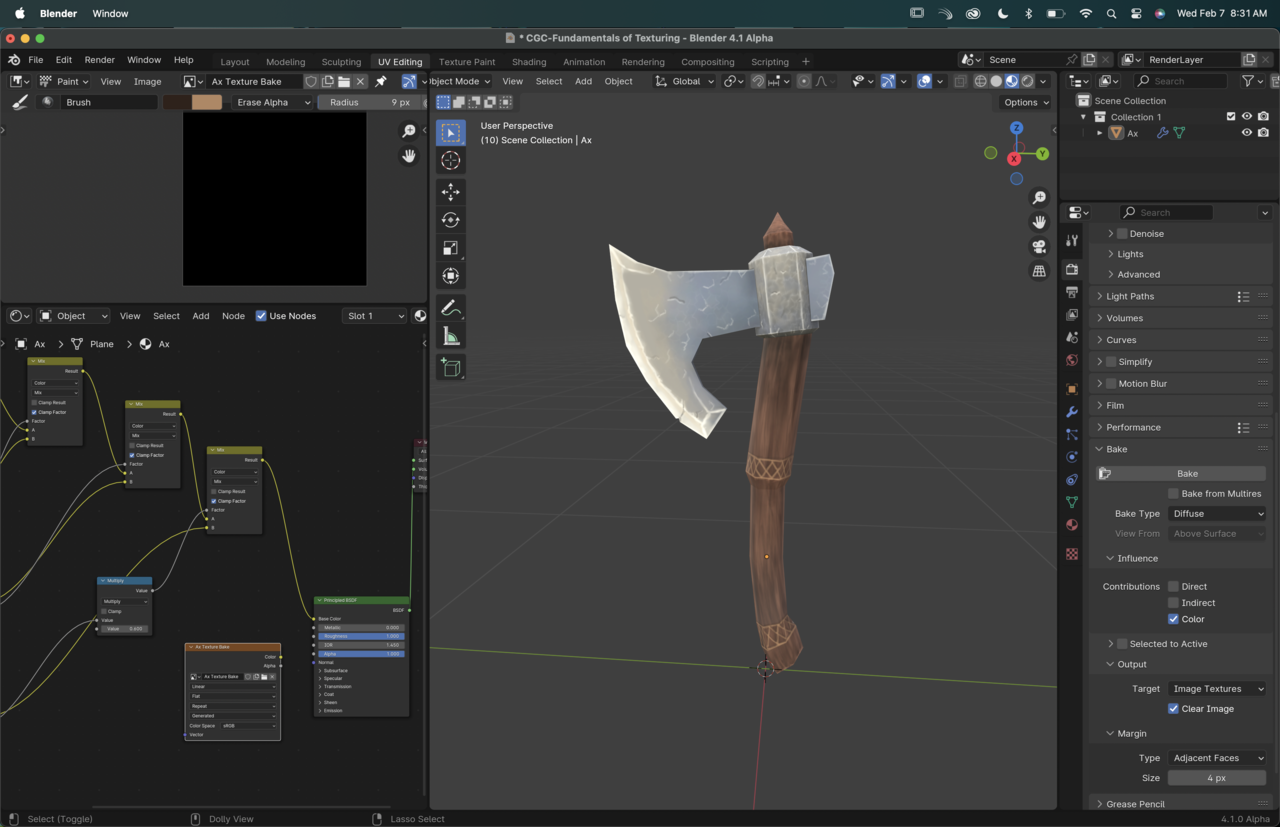Screen dimensions: 1280x827
Task: Activate the Annotate pencil tool
Action: tap(451, 308)
